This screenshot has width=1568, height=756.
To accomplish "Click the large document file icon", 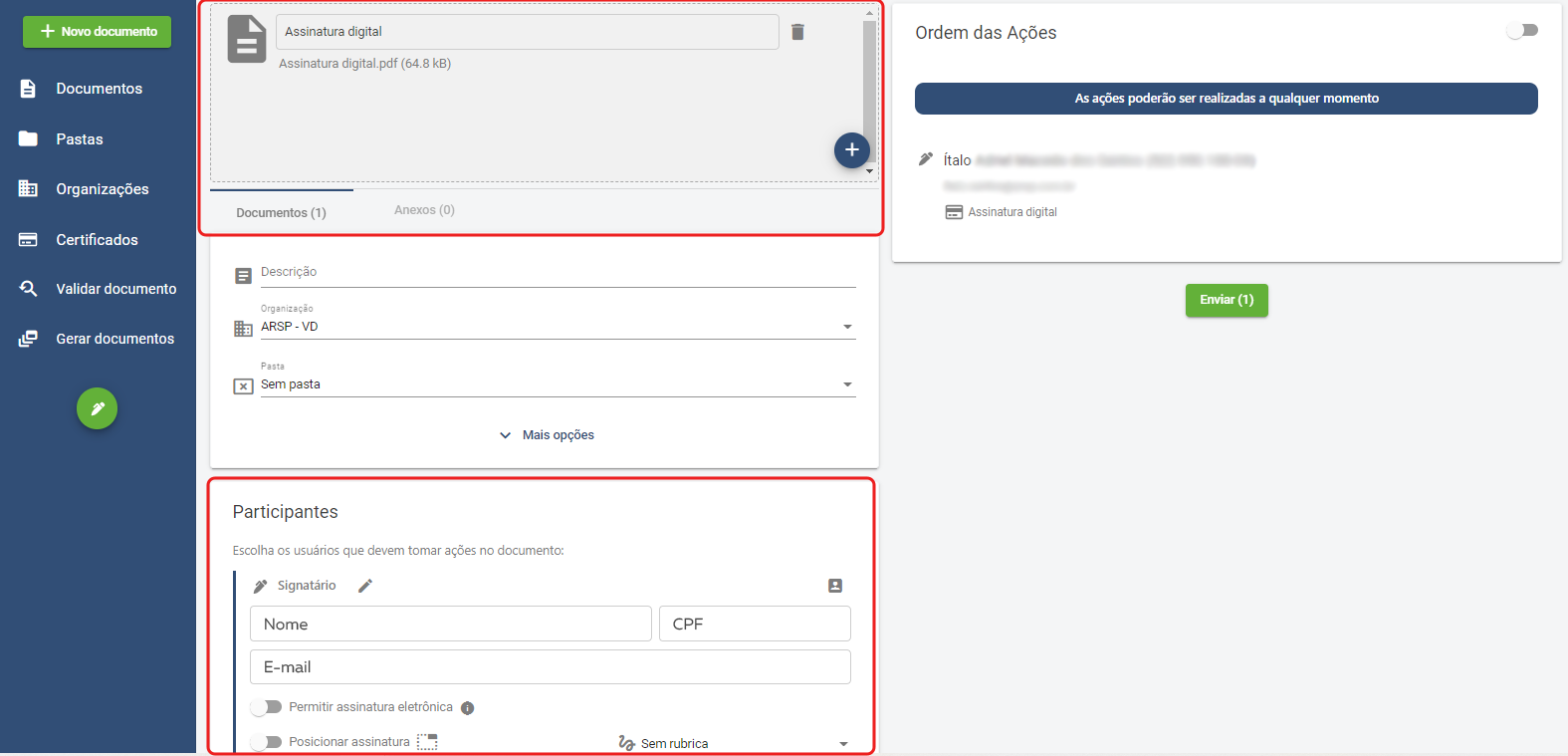I will click(x=246, y=39).
